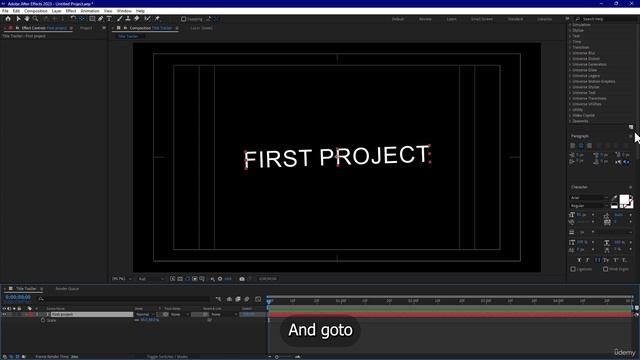Open the Regular font style dropdown

coord(589,206)
